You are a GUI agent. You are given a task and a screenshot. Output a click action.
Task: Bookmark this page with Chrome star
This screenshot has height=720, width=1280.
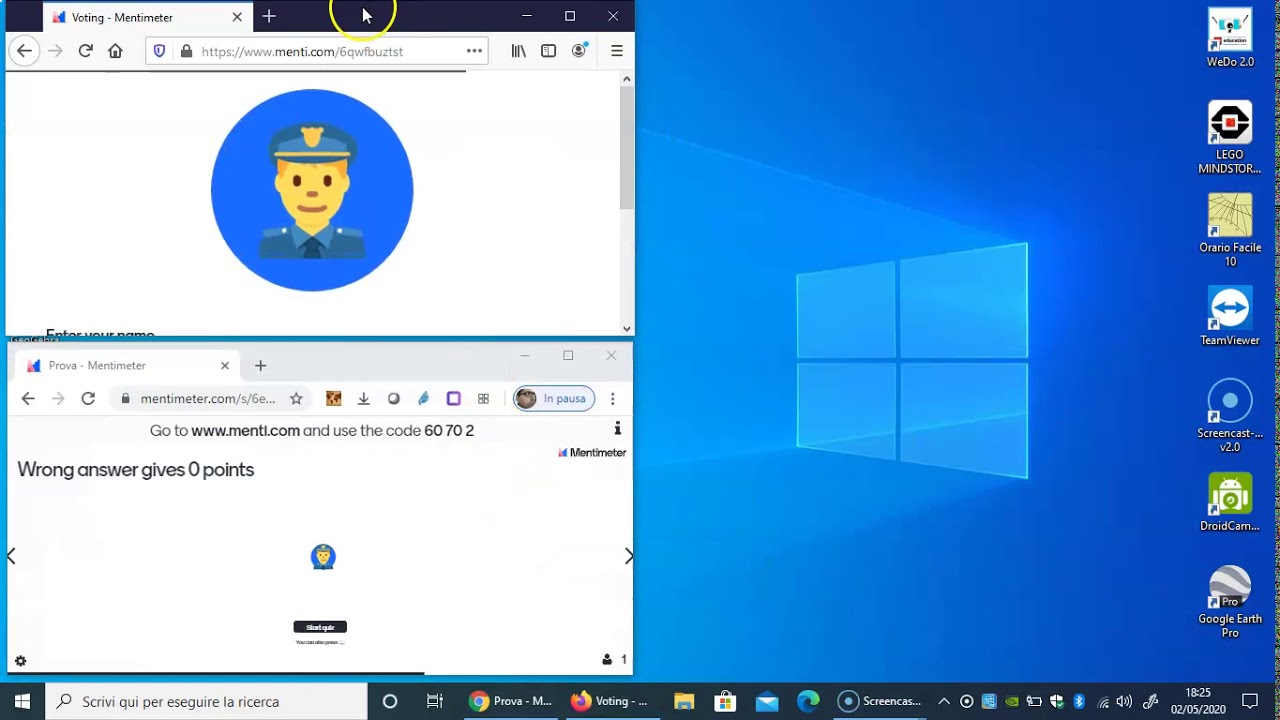click(x=296, y=398)
